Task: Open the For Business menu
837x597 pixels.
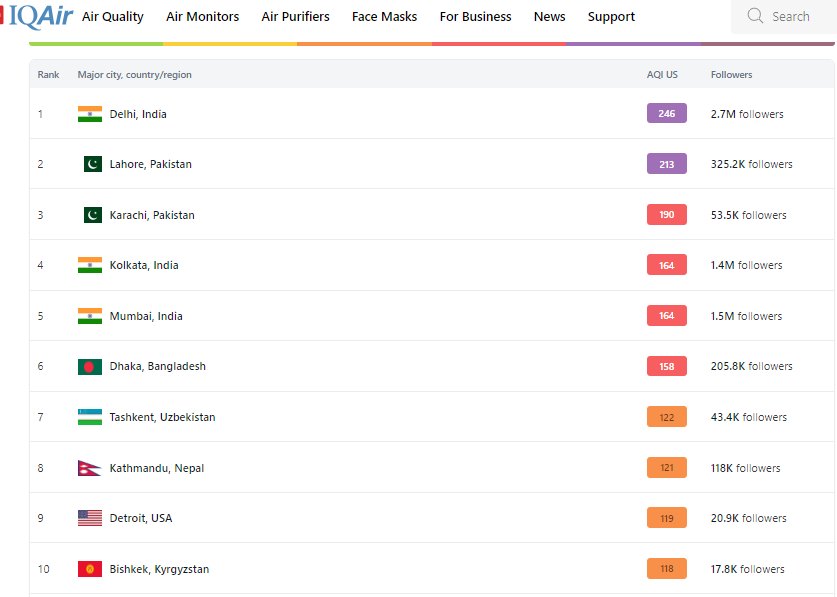Action: tap(475, 17)
